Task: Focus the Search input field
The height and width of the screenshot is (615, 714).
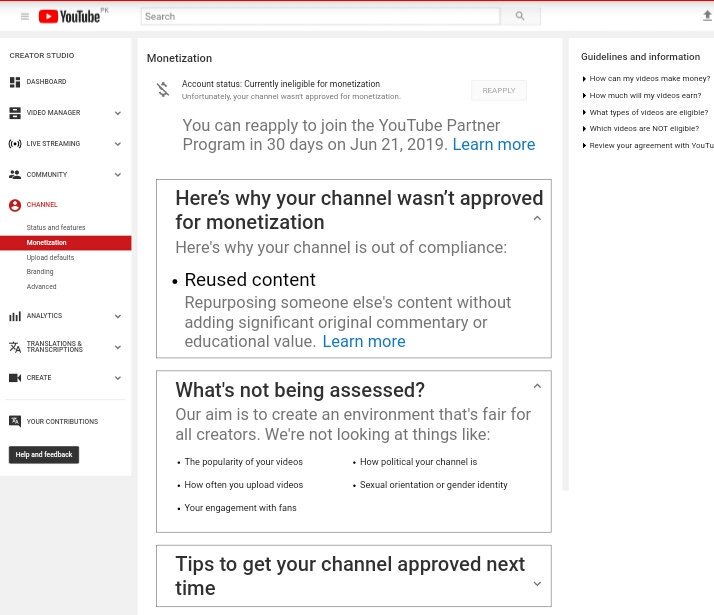Action: coord(321,16)
